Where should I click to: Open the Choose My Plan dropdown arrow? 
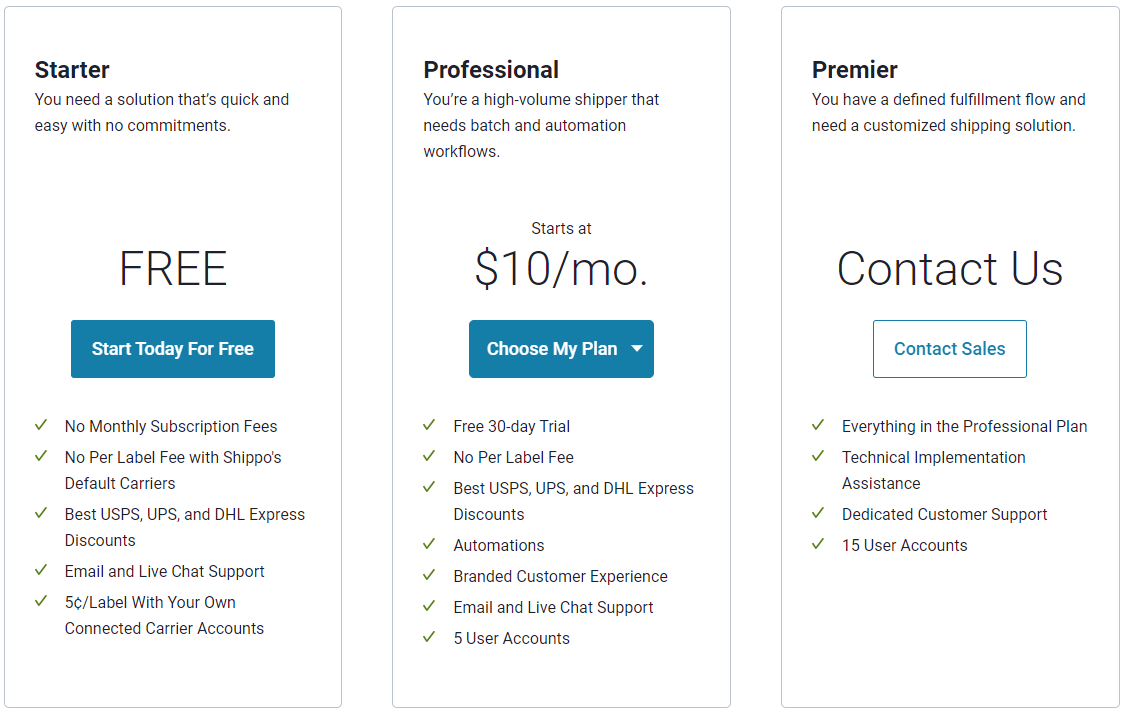point(637,349)
